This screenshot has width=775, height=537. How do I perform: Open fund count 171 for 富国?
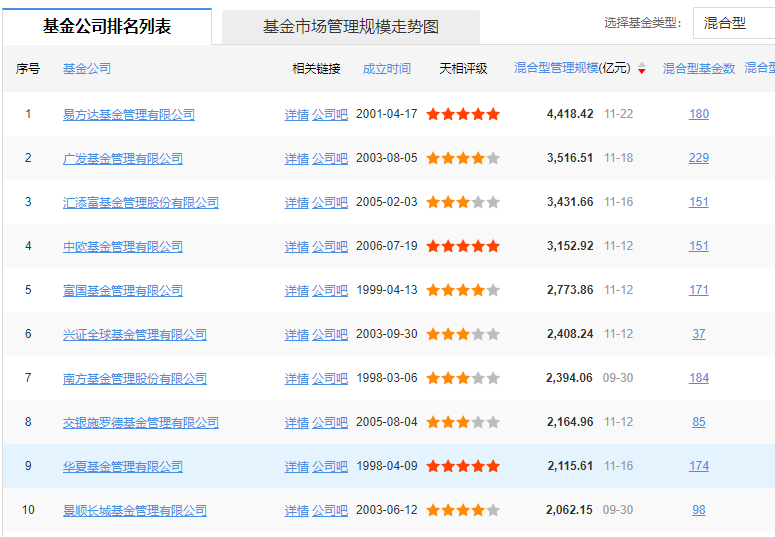point(699,290)
